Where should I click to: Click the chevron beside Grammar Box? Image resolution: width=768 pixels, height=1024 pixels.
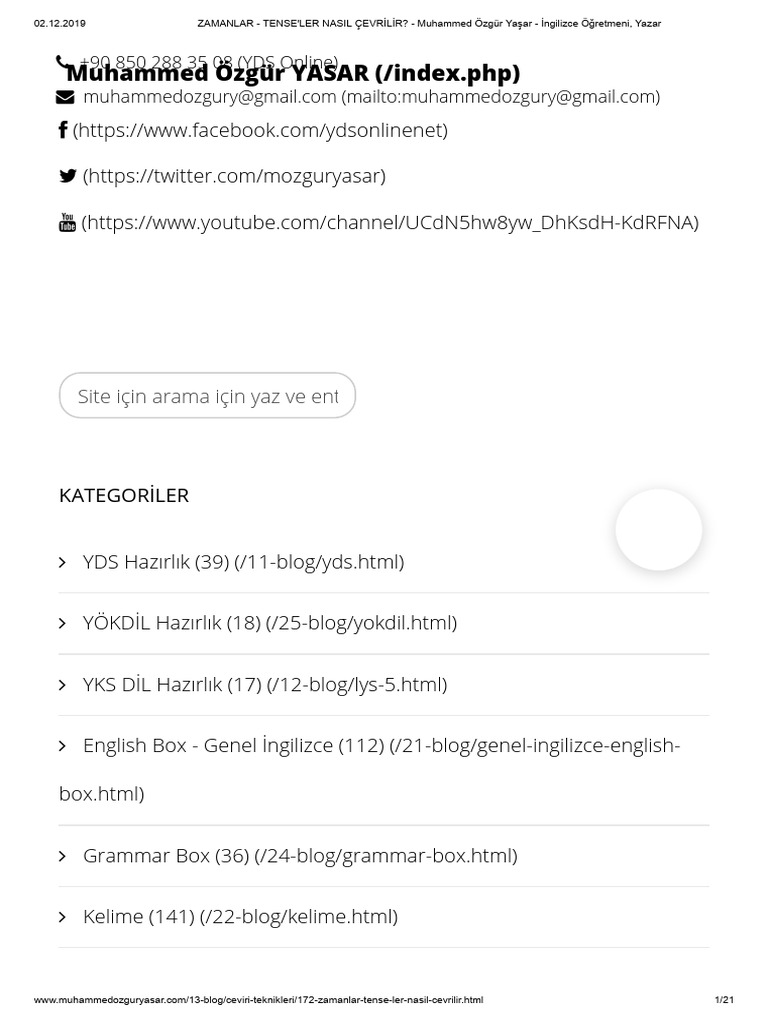tap(63, 856)
